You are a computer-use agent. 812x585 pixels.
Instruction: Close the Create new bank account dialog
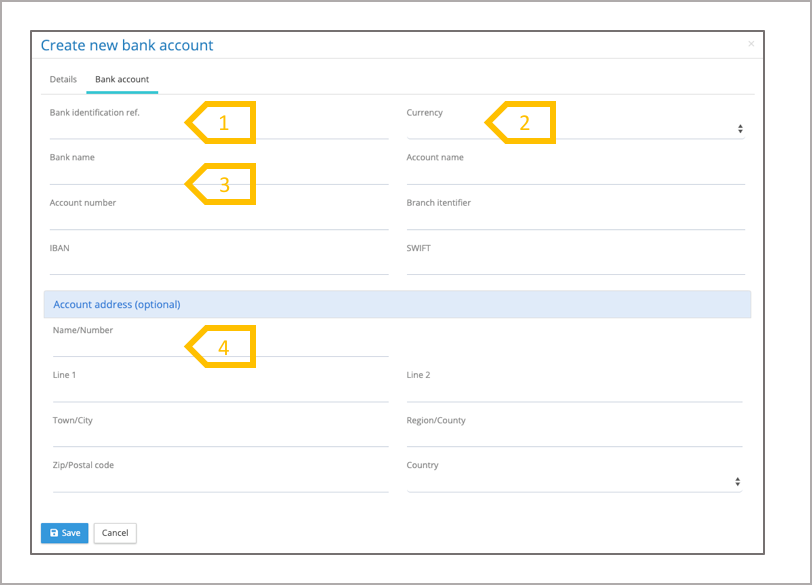click(x=751, y=44)
